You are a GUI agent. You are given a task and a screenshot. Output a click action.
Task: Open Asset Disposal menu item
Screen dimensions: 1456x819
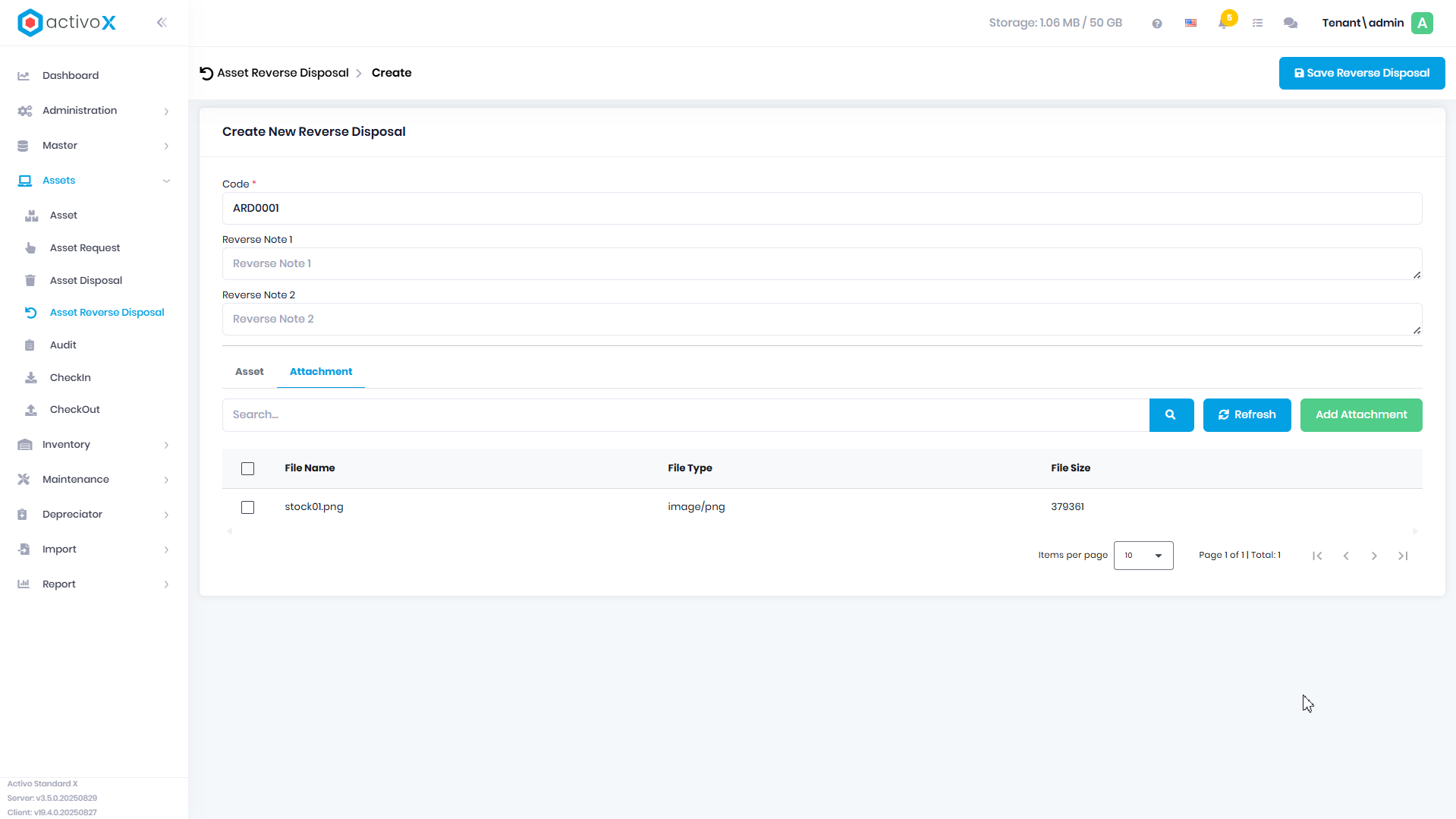pos(86,281)
